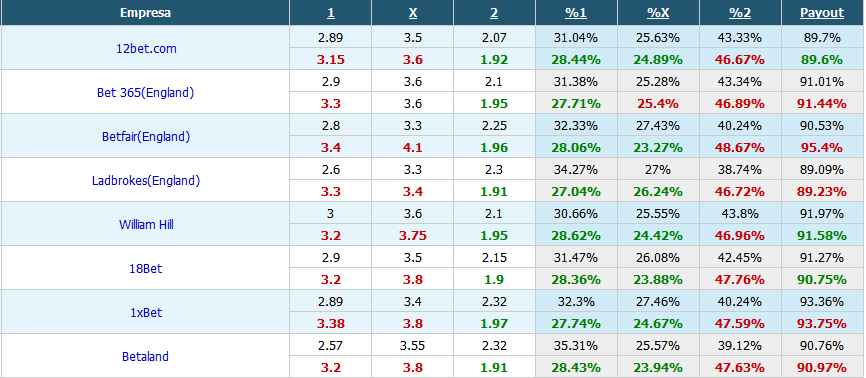Screen dimensions: 866x378
Task: Open the 18Bet bookmaker link
Action: [146, 269]
